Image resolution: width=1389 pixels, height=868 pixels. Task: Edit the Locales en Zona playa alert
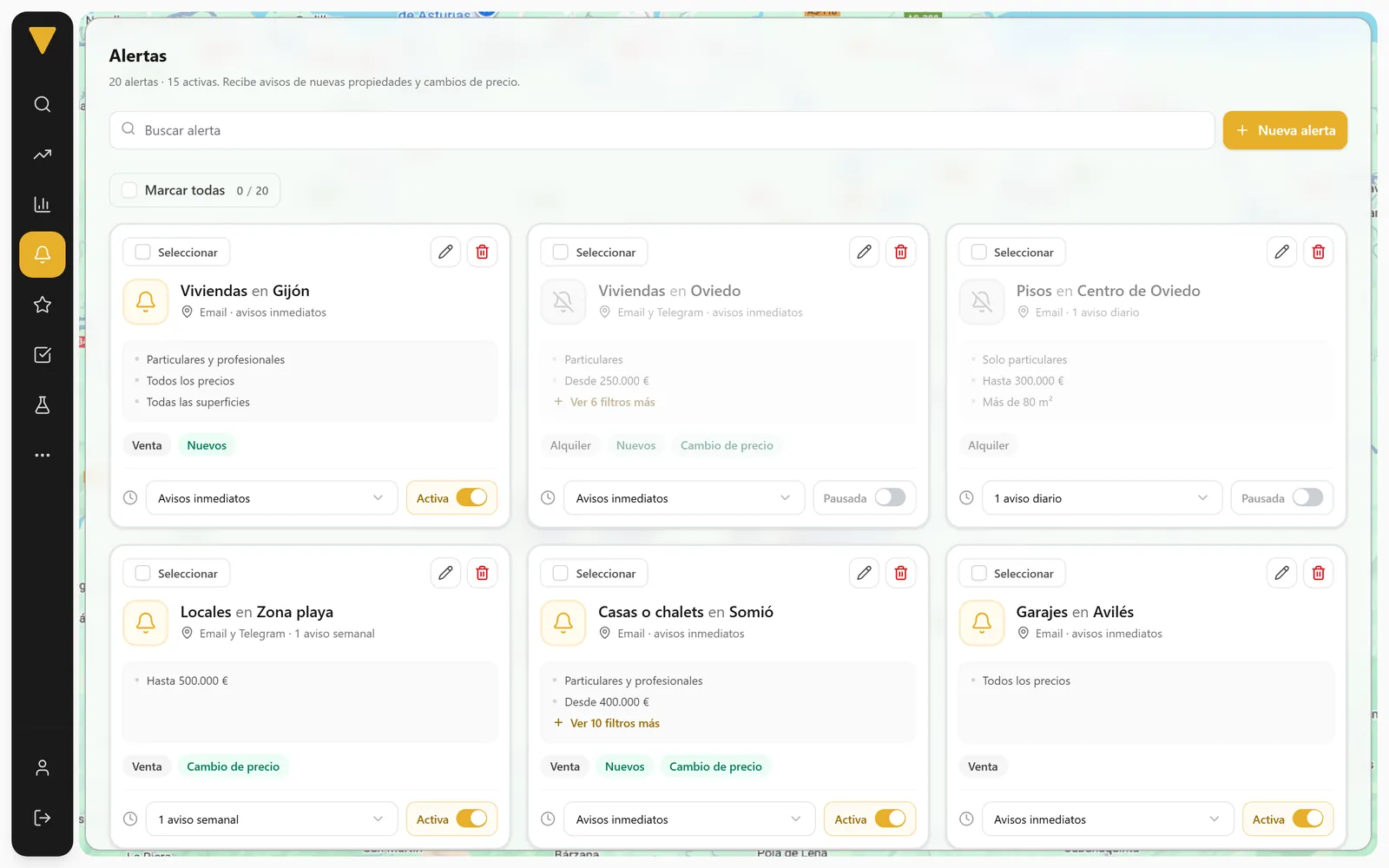[x=445, y=573]
